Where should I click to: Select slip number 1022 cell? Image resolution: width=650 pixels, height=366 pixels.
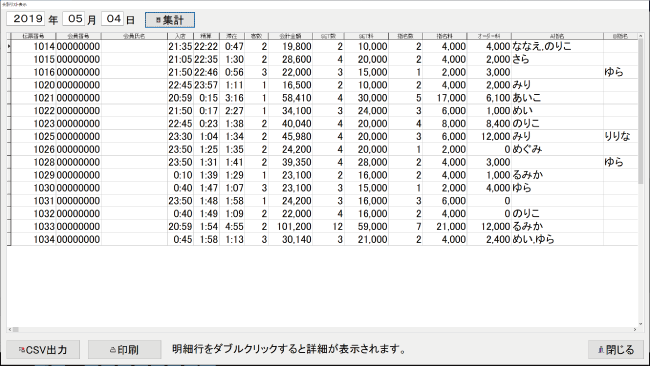click(x=33, y=111)
